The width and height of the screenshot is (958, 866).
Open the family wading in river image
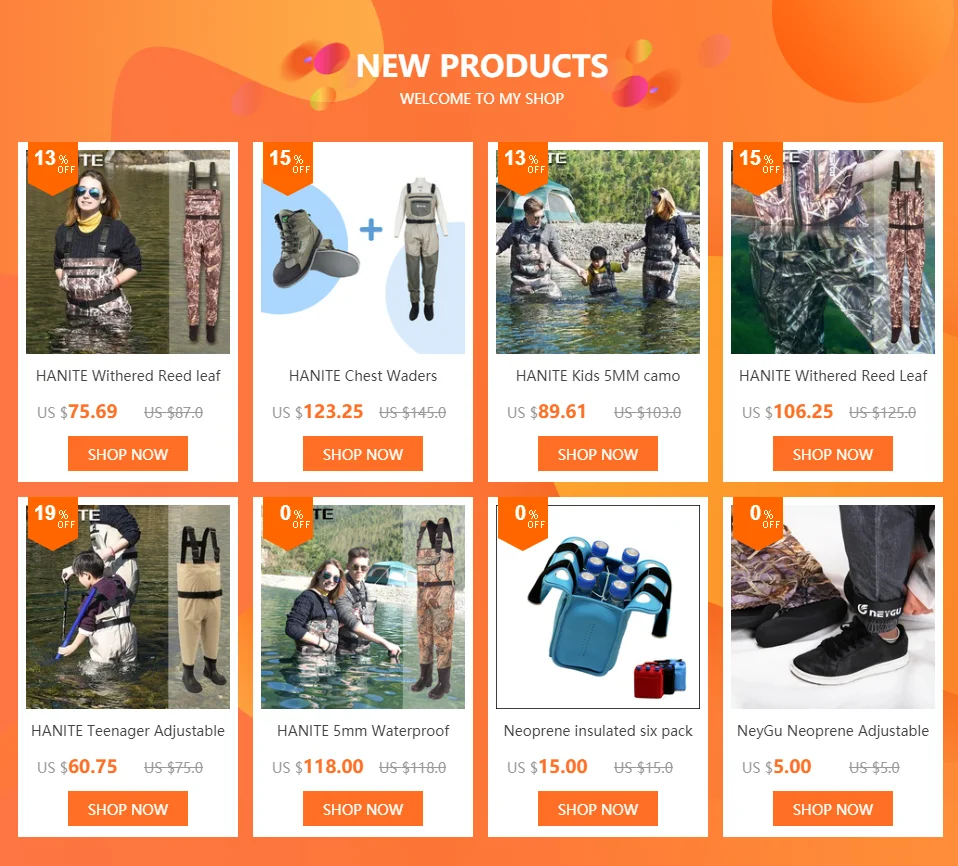click(598, 252)
